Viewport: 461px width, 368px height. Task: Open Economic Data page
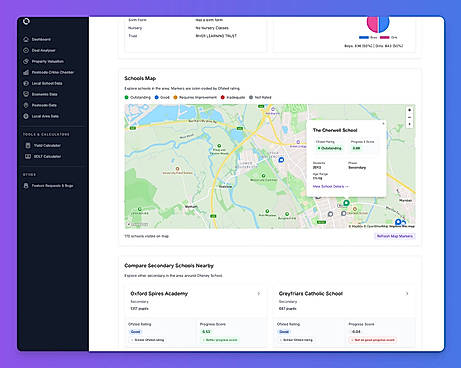click(44, 94)
